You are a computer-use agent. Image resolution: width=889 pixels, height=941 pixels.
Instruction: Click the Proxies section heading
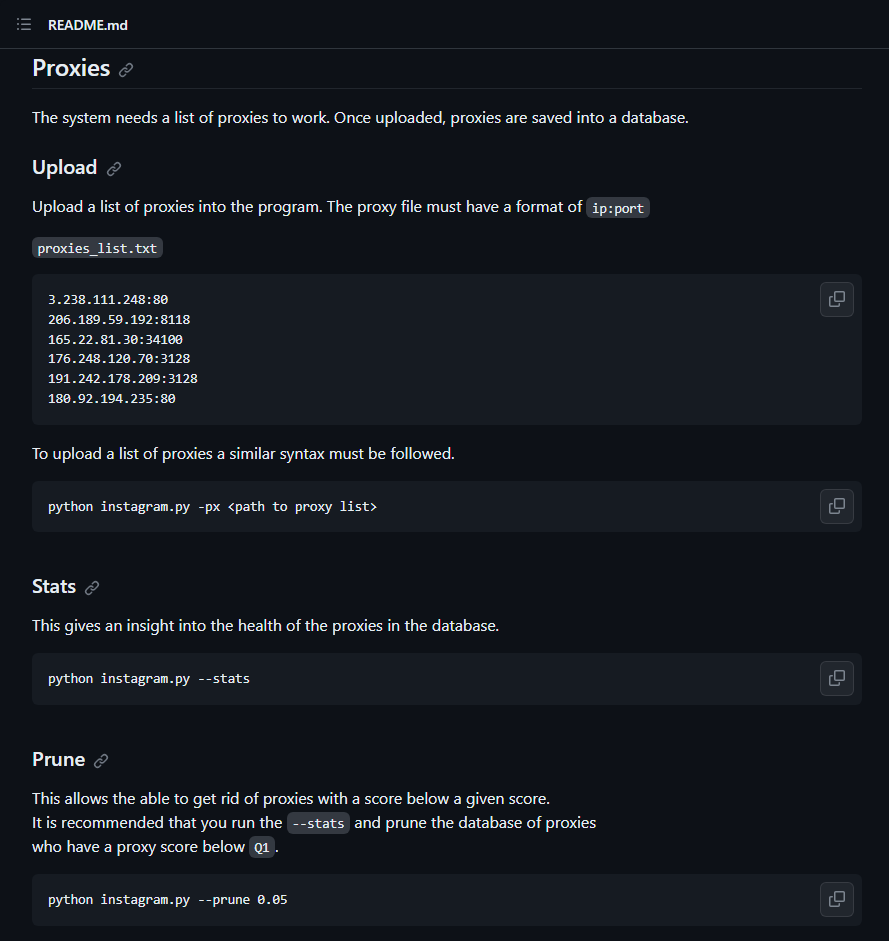pyautogui.click(x=71, y=68)
